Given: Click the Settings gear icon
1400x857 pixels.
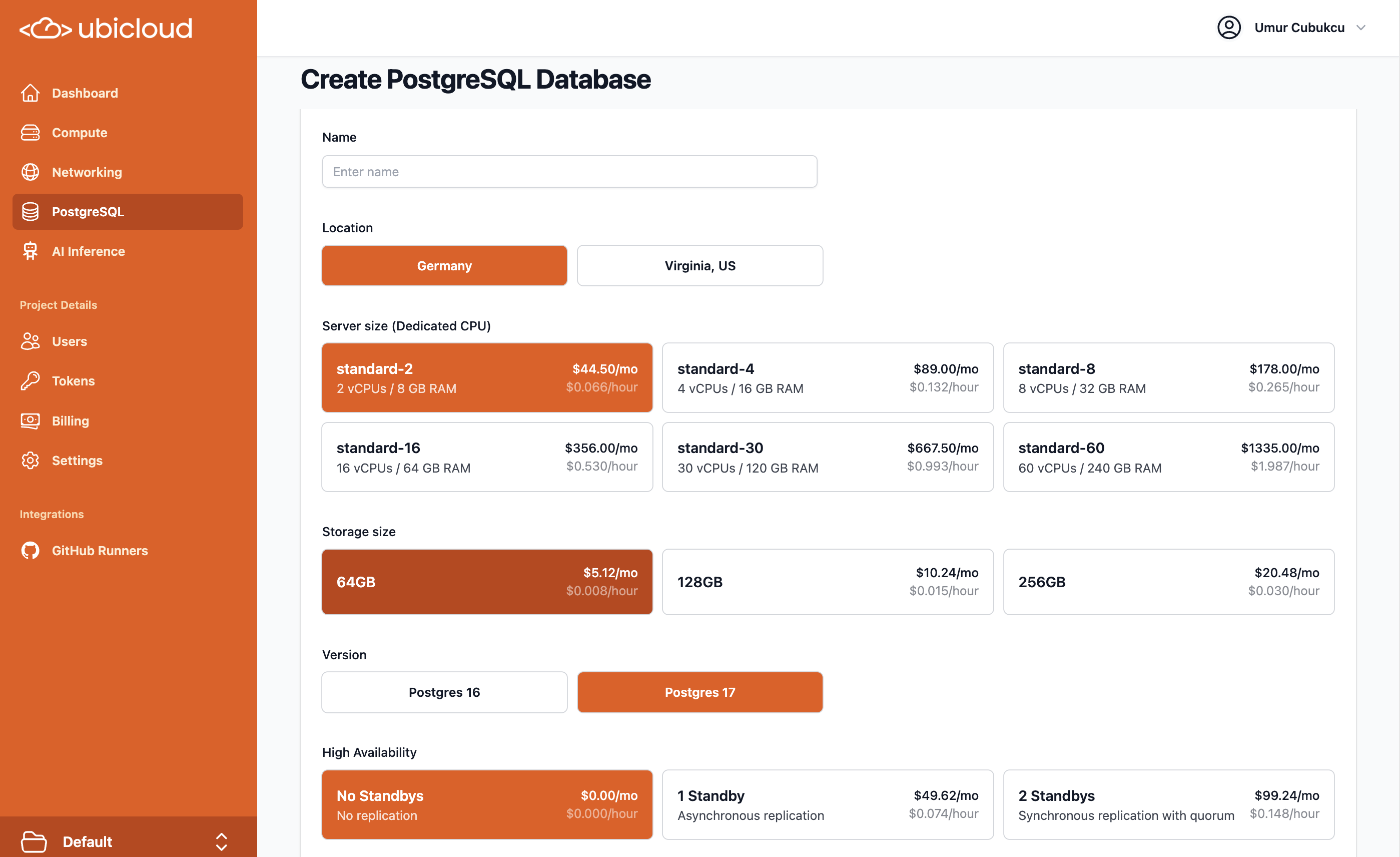Looking at the screenshot, I should (30, 461).
